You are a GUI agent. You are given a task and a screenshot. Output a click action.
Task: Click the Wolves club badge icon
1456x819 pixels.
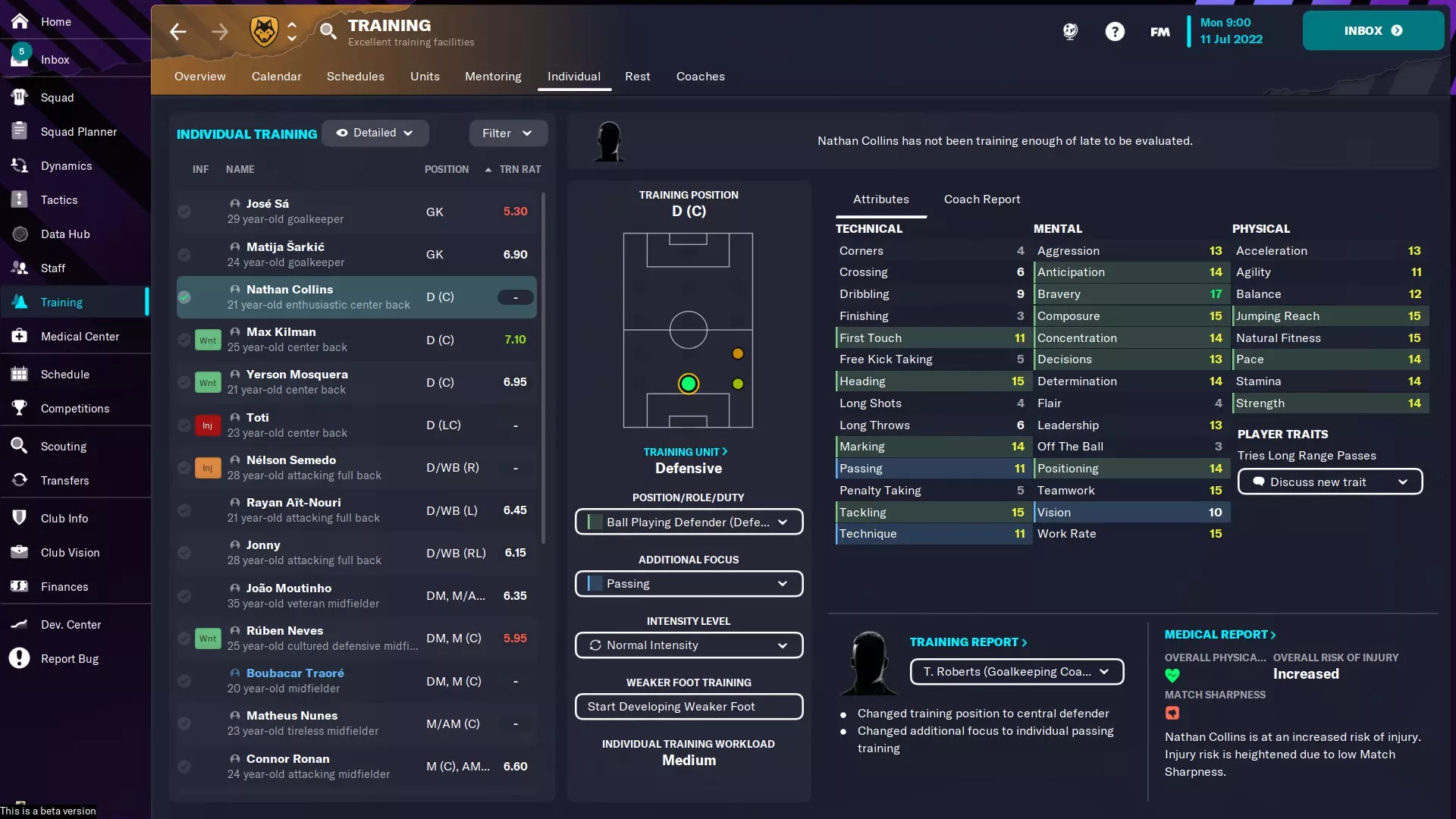point(264,31)
